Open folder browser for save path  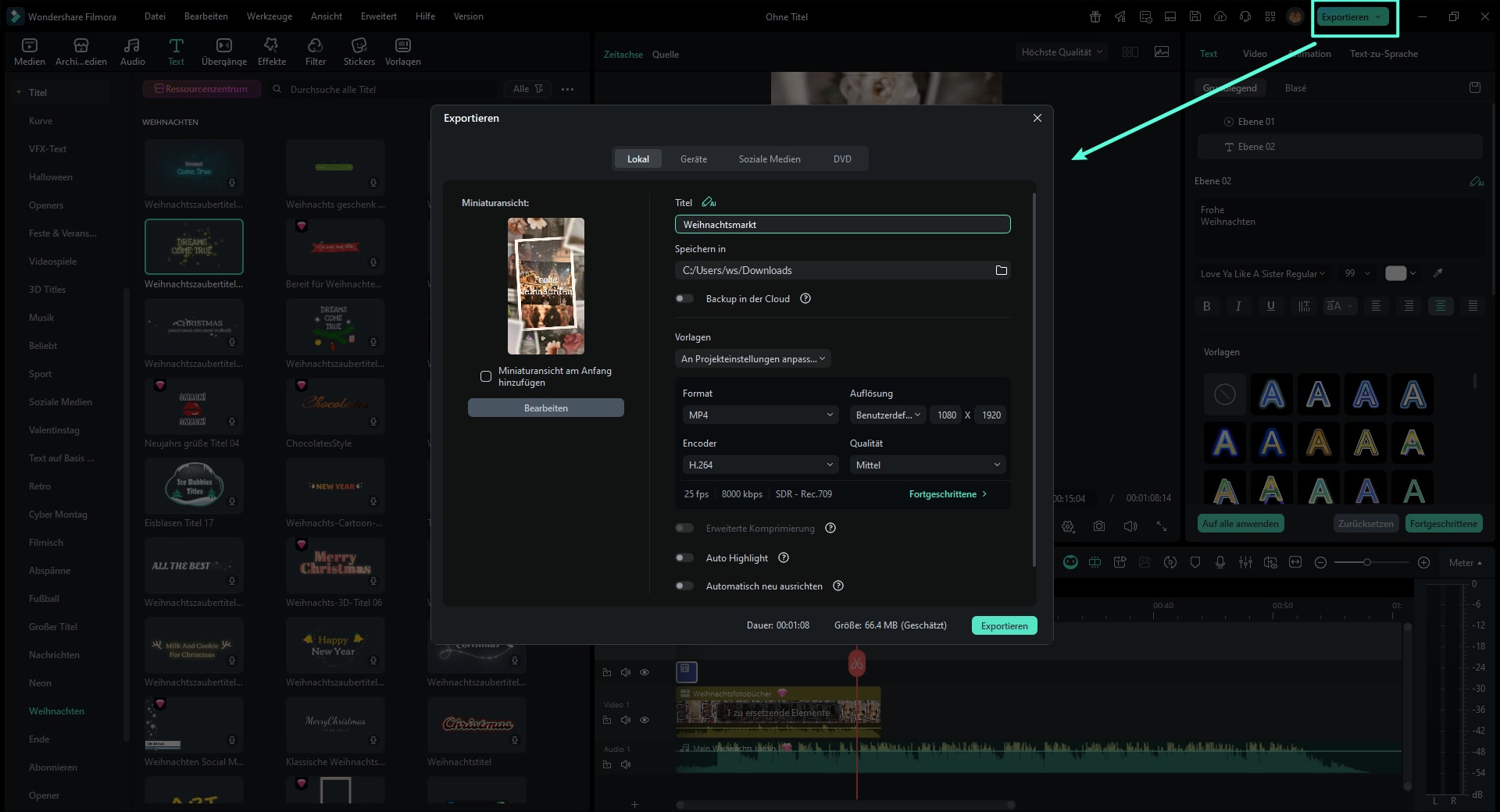tap(1001, 270)
